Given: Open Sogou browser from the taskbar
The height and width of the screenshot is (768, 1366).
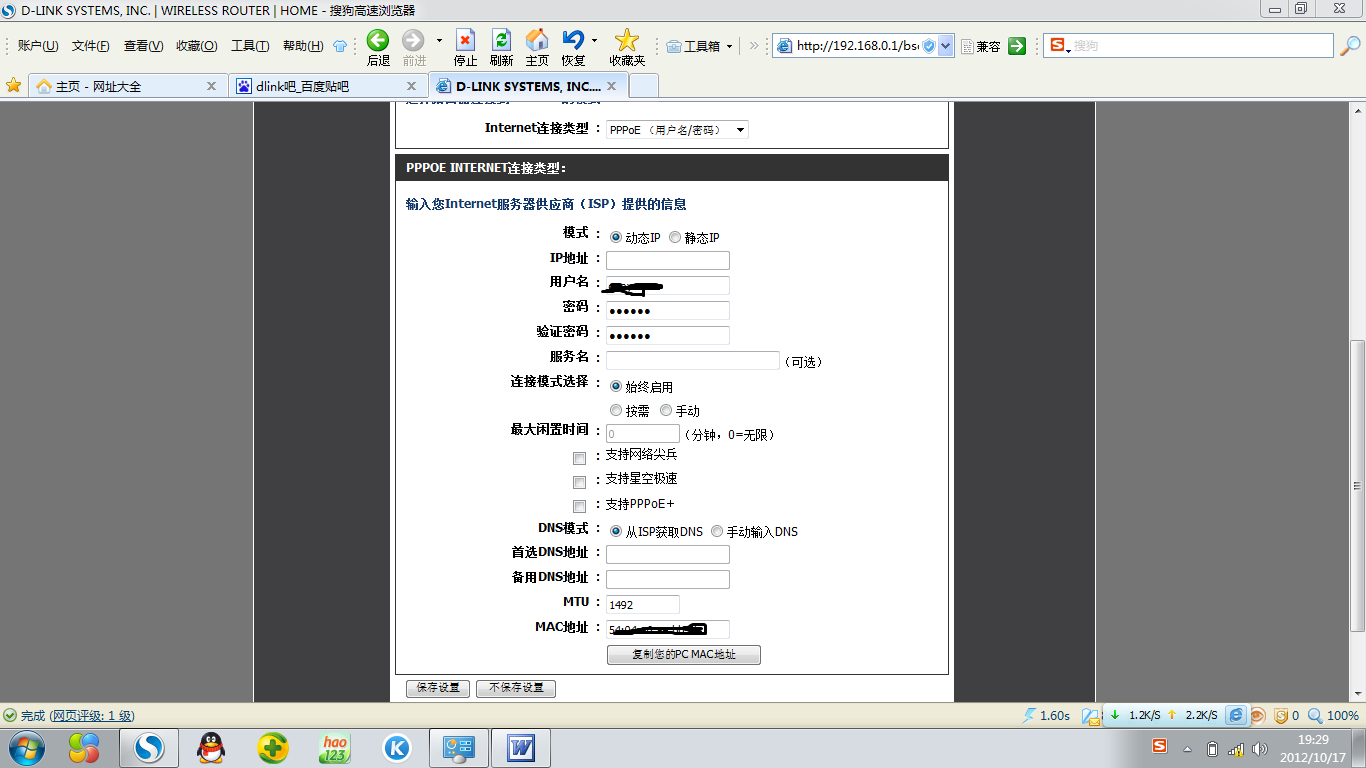Looking at the screenshot, I should pyautogui.click(x=149, y=747).
